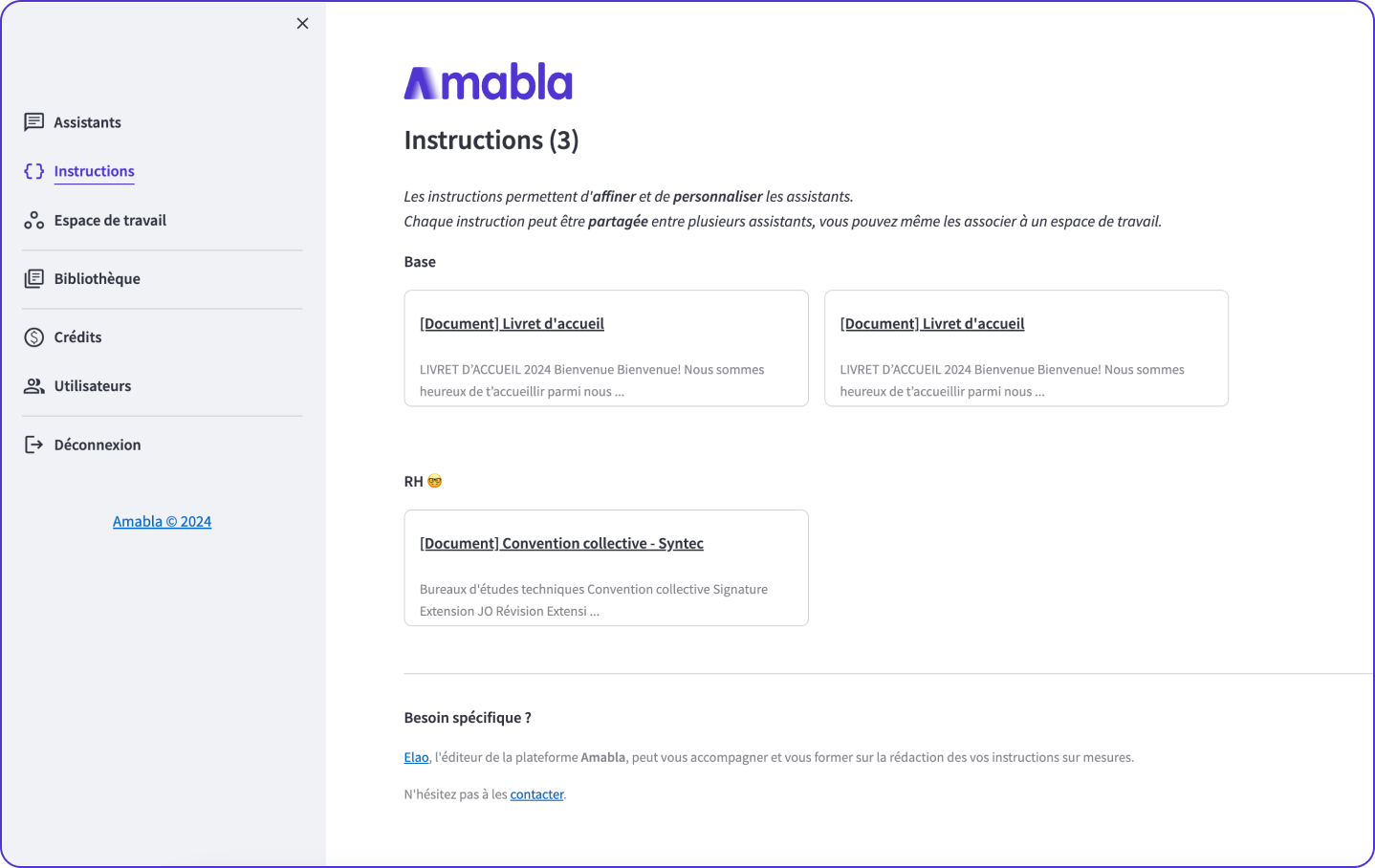The image size is (1375, 868).
Task: Choose Déconnexion to log out
Action: click(x=98, y=445)
